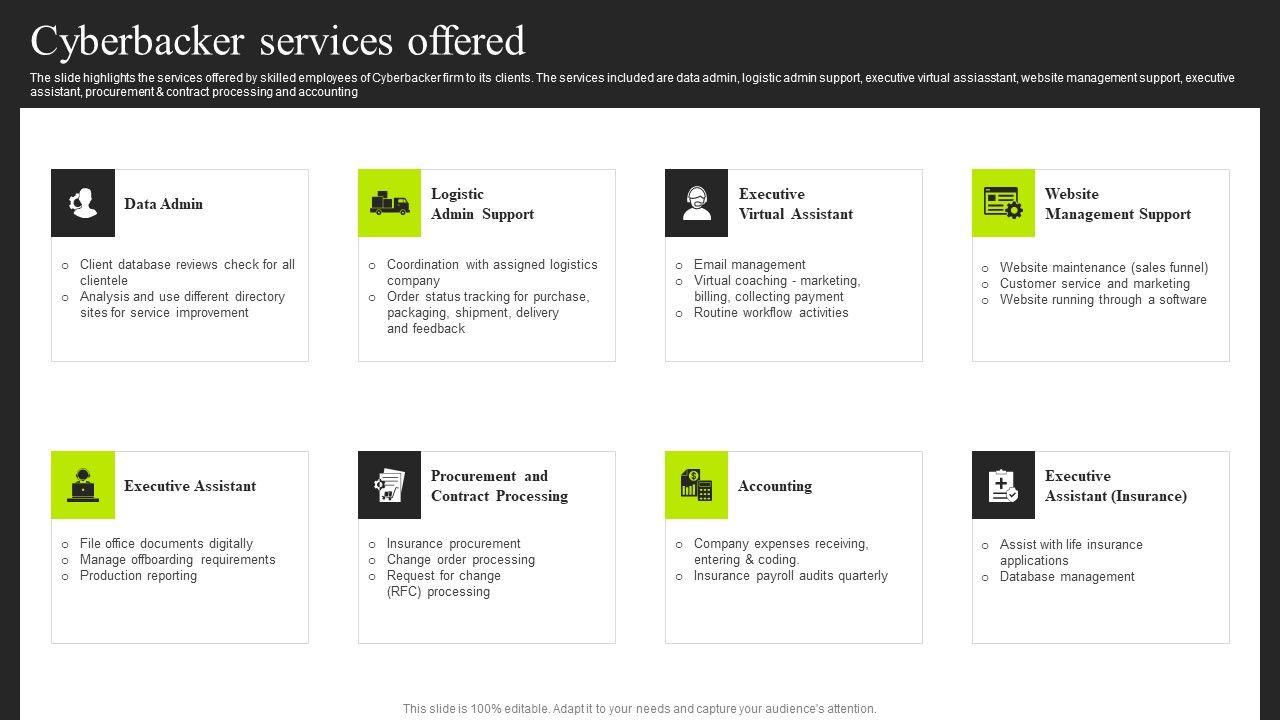
Task: Click the Logistic Admin Support heading
Action: 482,204
